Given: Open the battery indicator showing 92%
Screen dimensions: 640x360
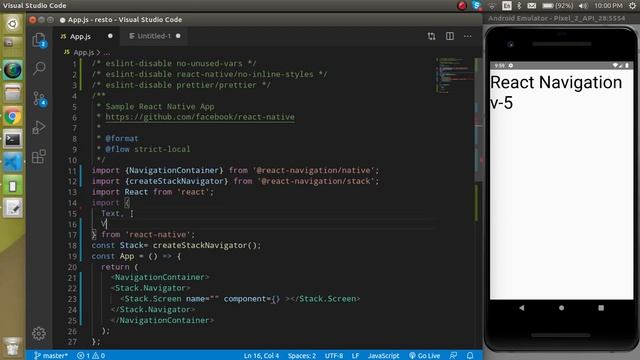Looking at the screenshot, I should [x=558, y=6].
